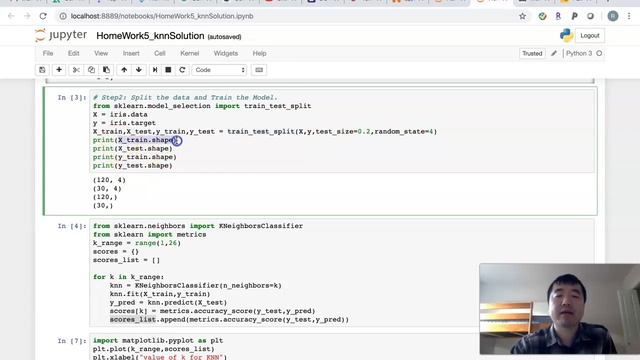
Task: Open the Cell menu
Action: 160,53
